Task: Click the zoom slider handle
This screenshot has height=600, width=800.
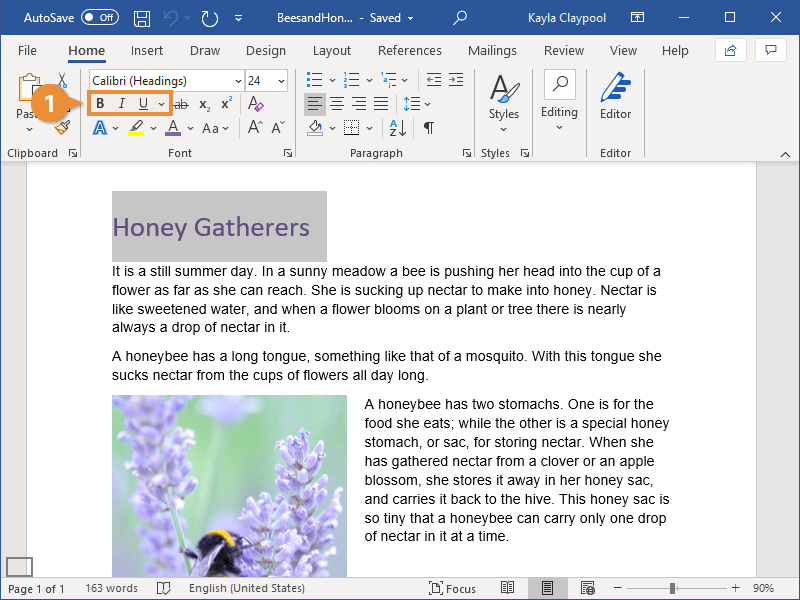Action: (673, 588)
